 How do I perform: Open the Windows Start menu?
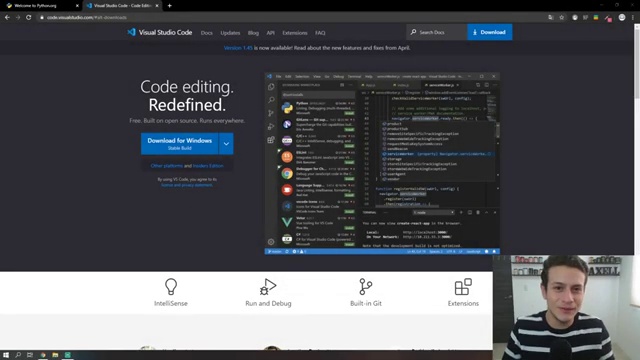6,355
